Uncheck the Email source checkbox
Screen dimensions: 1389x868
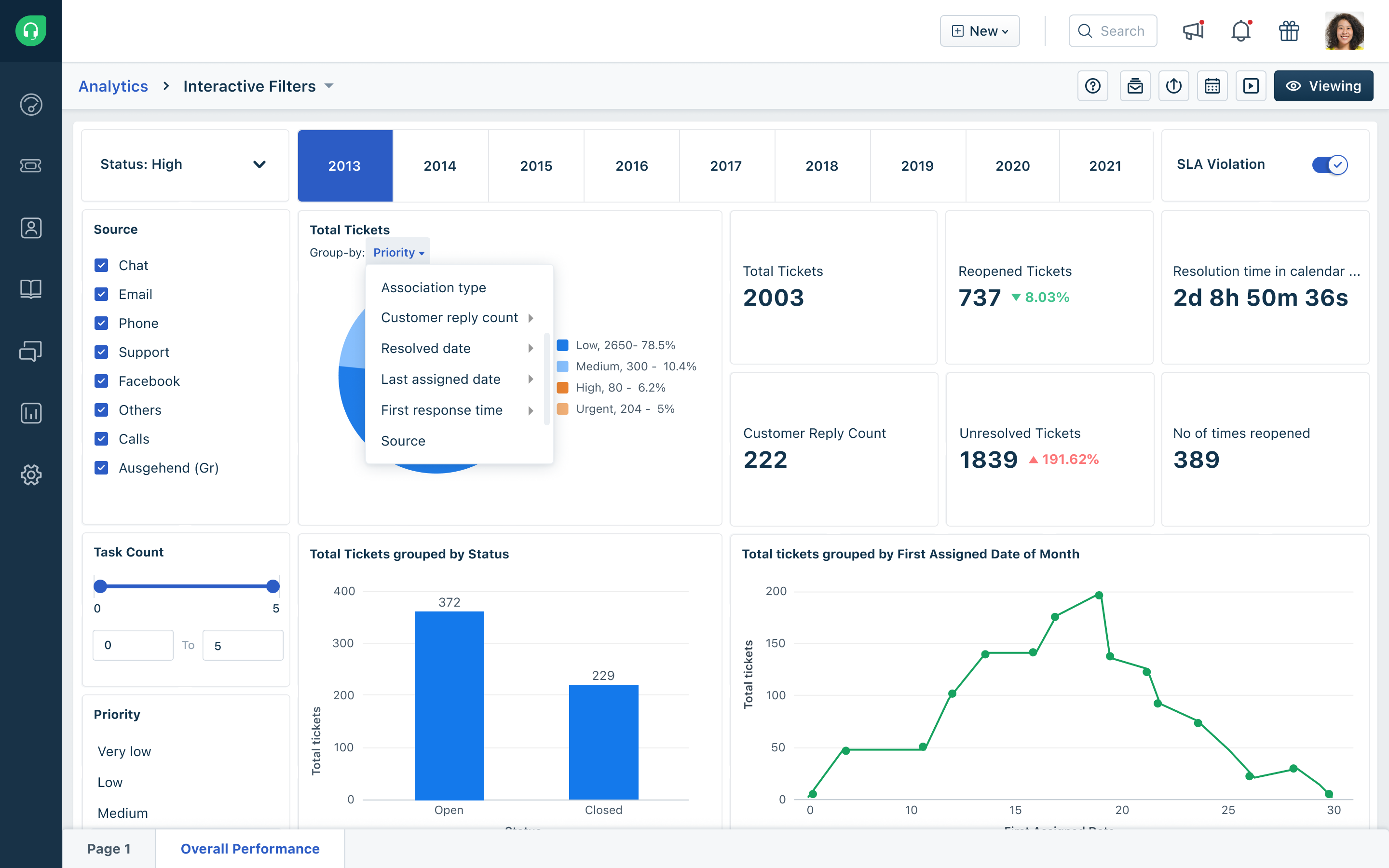(x=102, y=294)
